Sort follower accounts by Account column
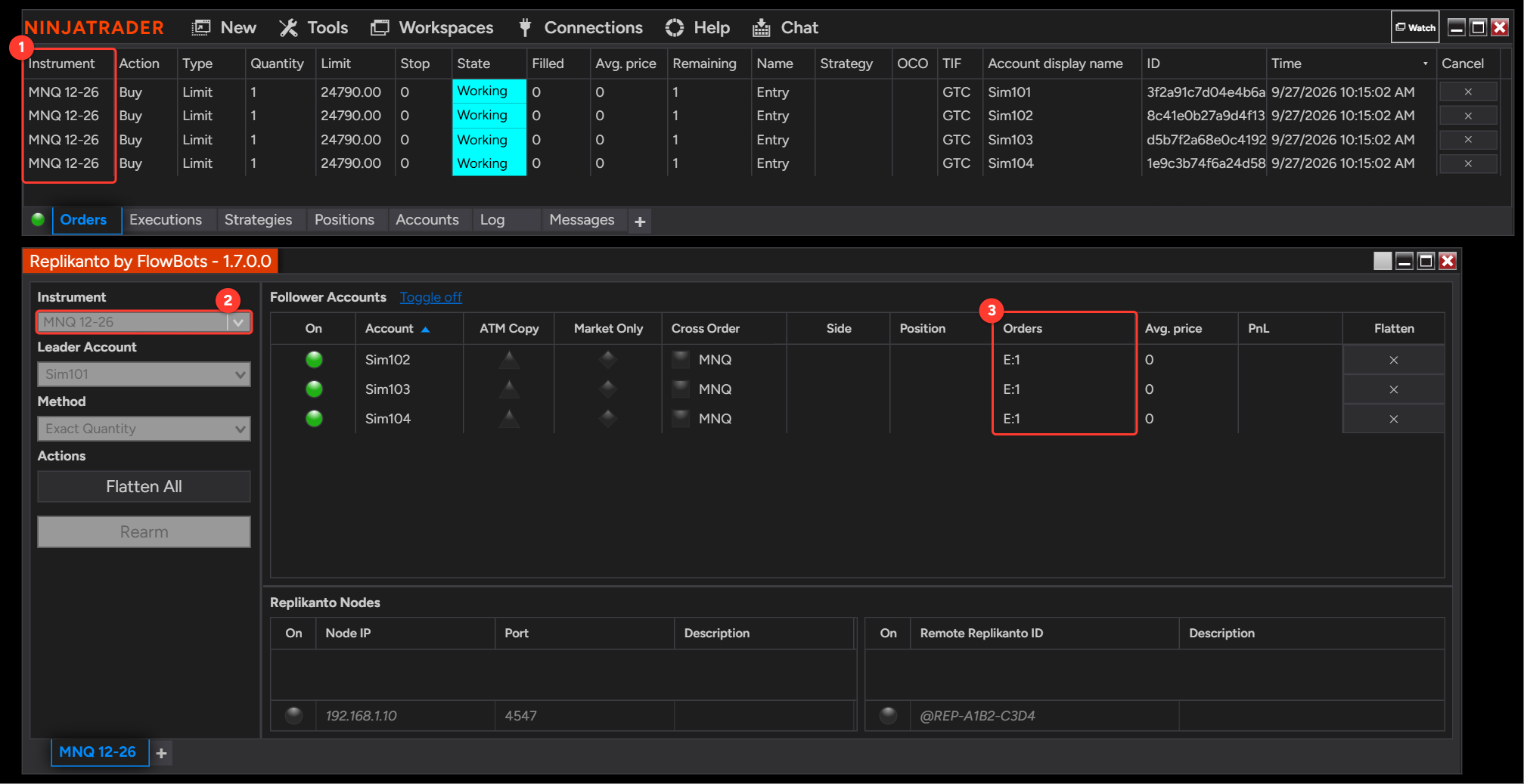The width and height of the screenshot is (1524, 784). pos(408,329)
